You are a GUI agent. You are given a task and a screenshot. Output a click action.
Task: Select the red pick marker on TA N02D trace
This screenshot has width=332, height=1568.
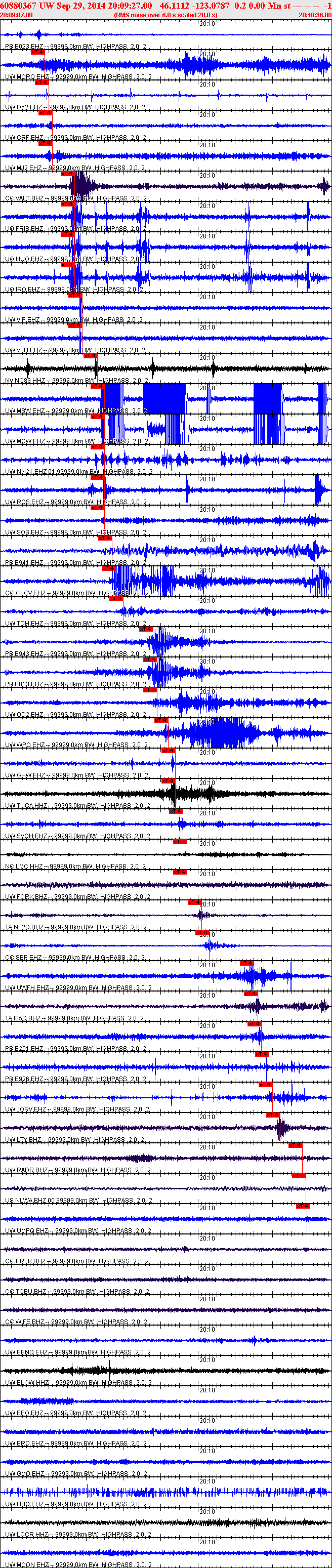point(194,903)
